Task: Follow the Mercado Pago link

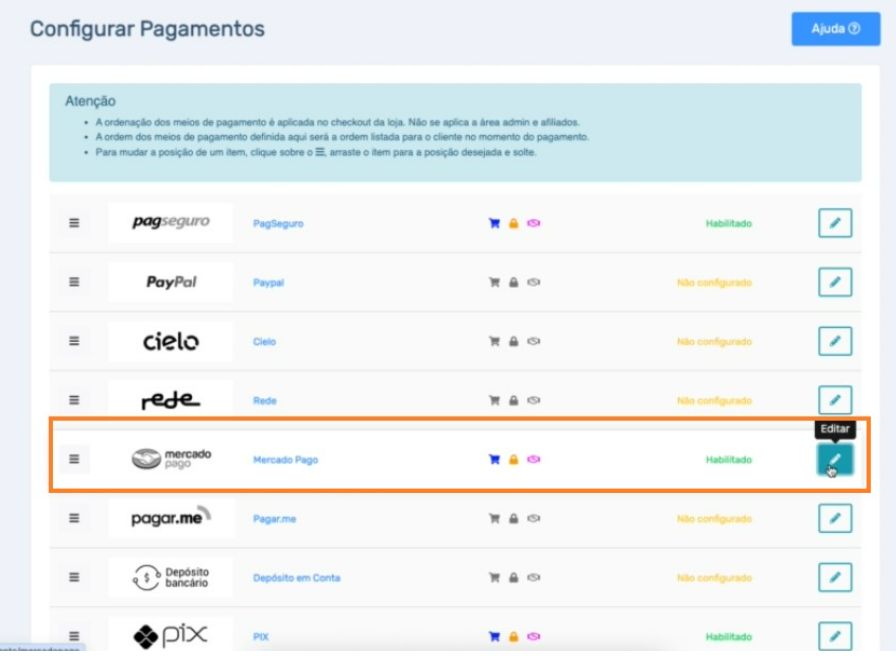Action: pyautogui.click(x=286, y=459)
